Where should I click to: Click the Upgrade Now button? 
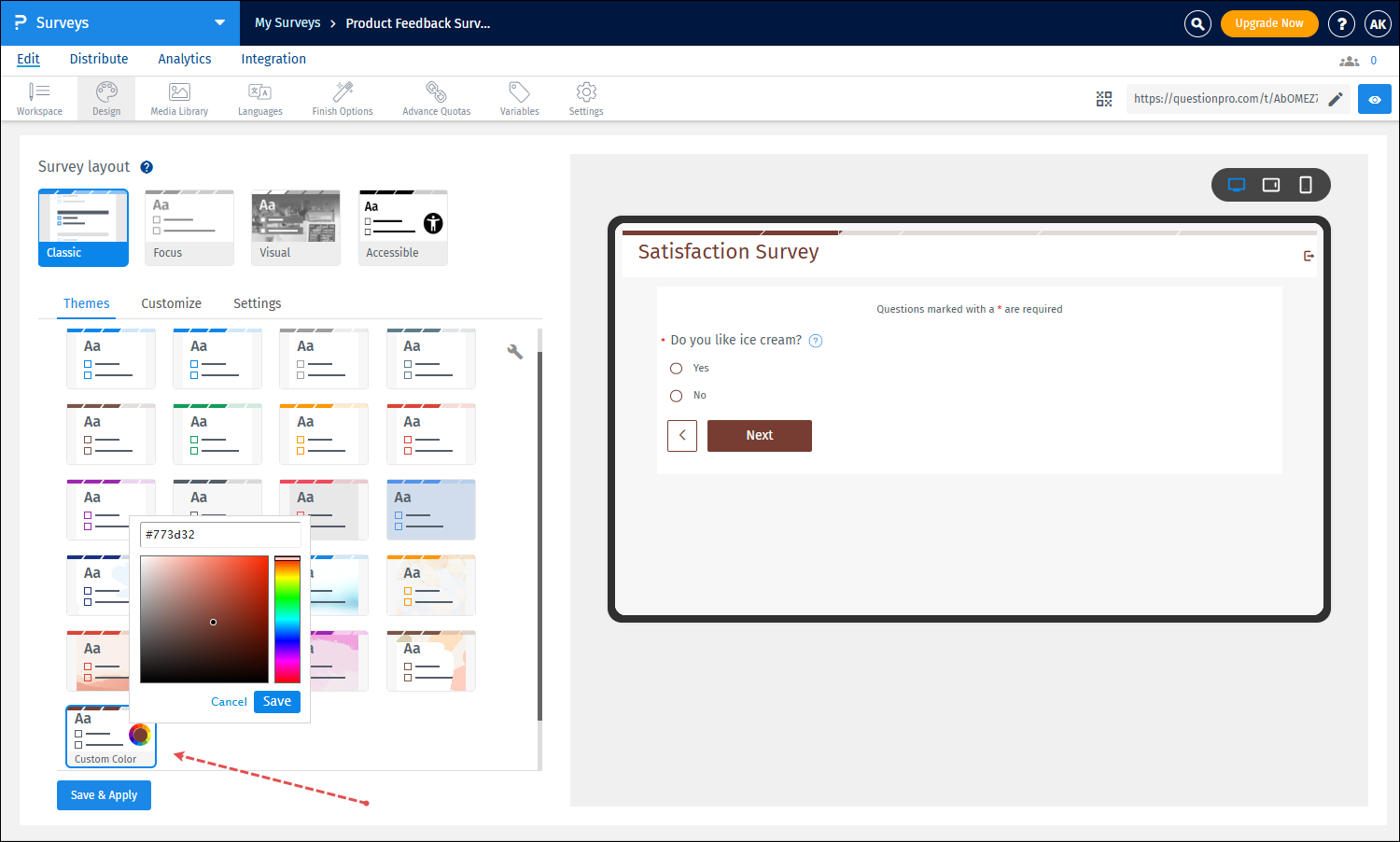tap(1269, 22)
